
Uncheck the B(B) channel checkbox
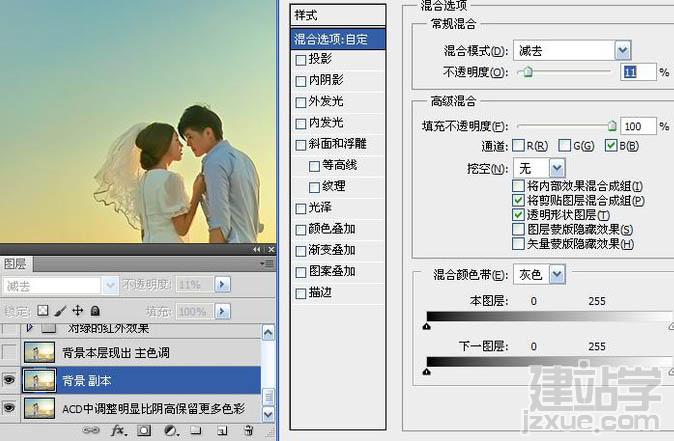[610, 145]
